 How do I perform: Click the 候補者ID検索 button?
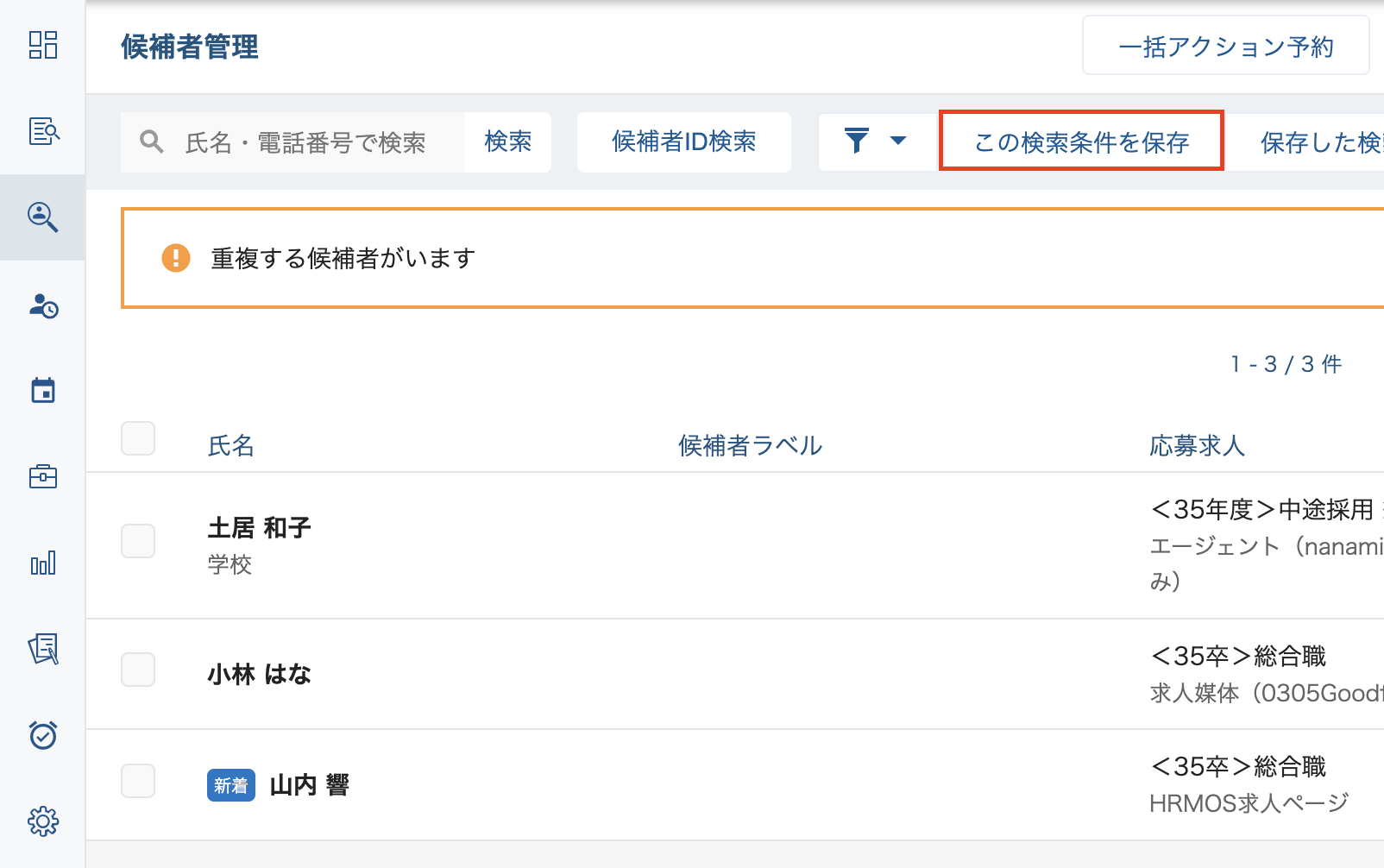click(683, 142)
